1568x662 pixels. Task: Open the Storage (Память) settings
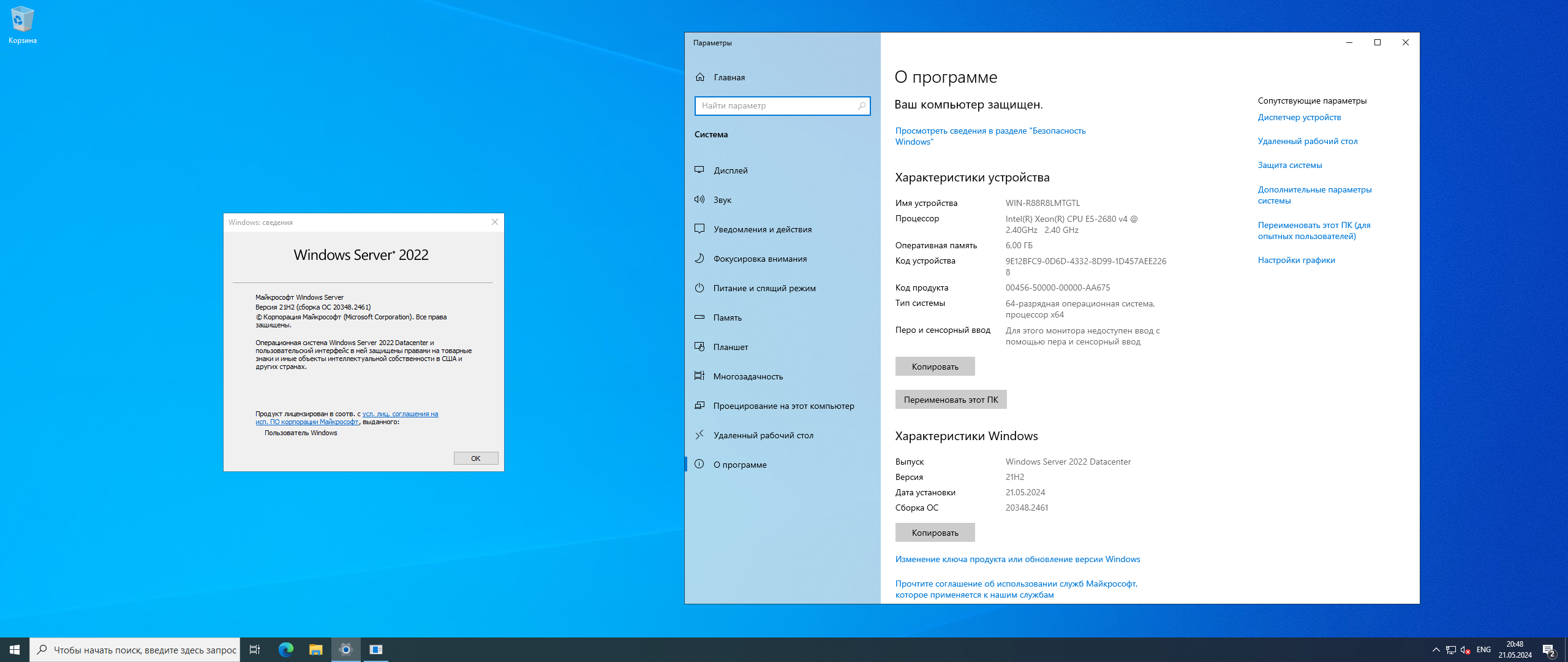(727, 318)
